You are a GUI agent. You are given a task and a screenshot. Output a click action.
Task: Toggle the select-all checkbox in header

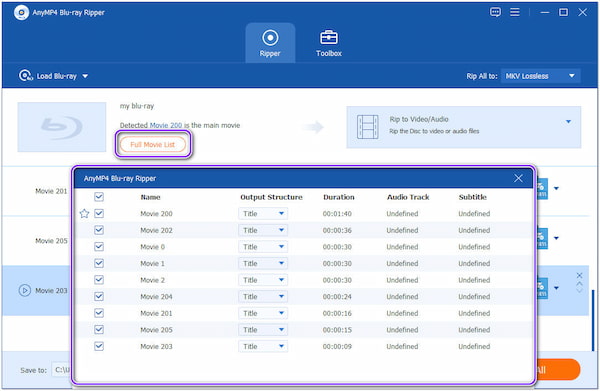pyautogui.click(x=99, y=197)
